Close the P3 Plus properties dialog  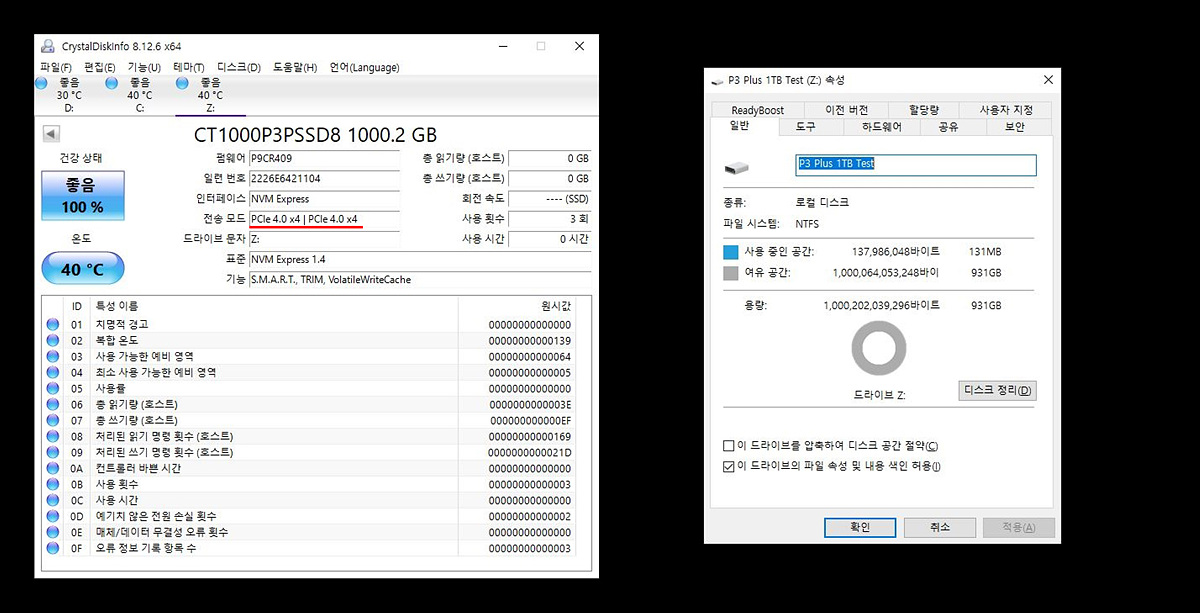[1047, 80]
